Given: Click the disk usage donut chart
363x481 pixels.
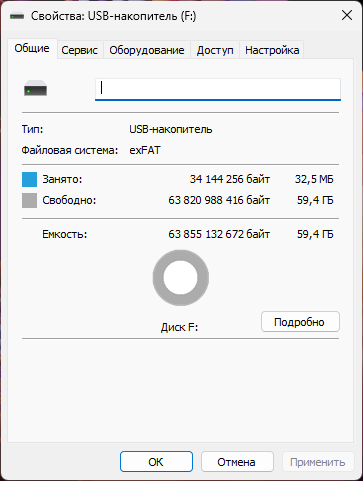Looking at the screenshot, I should pyautogui.click(x=181, y=278).
